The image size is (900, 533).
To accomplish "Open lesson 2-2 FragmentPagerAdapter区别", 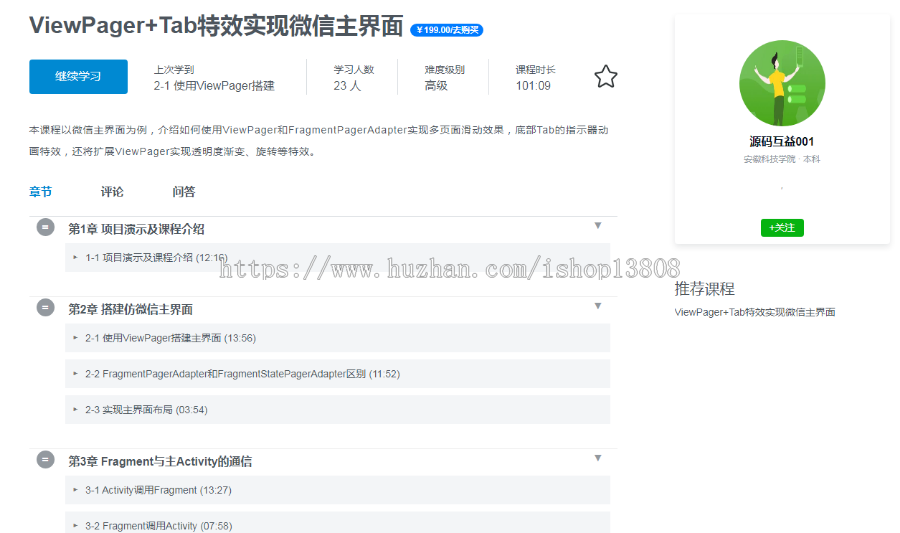I will click(338, 374).
